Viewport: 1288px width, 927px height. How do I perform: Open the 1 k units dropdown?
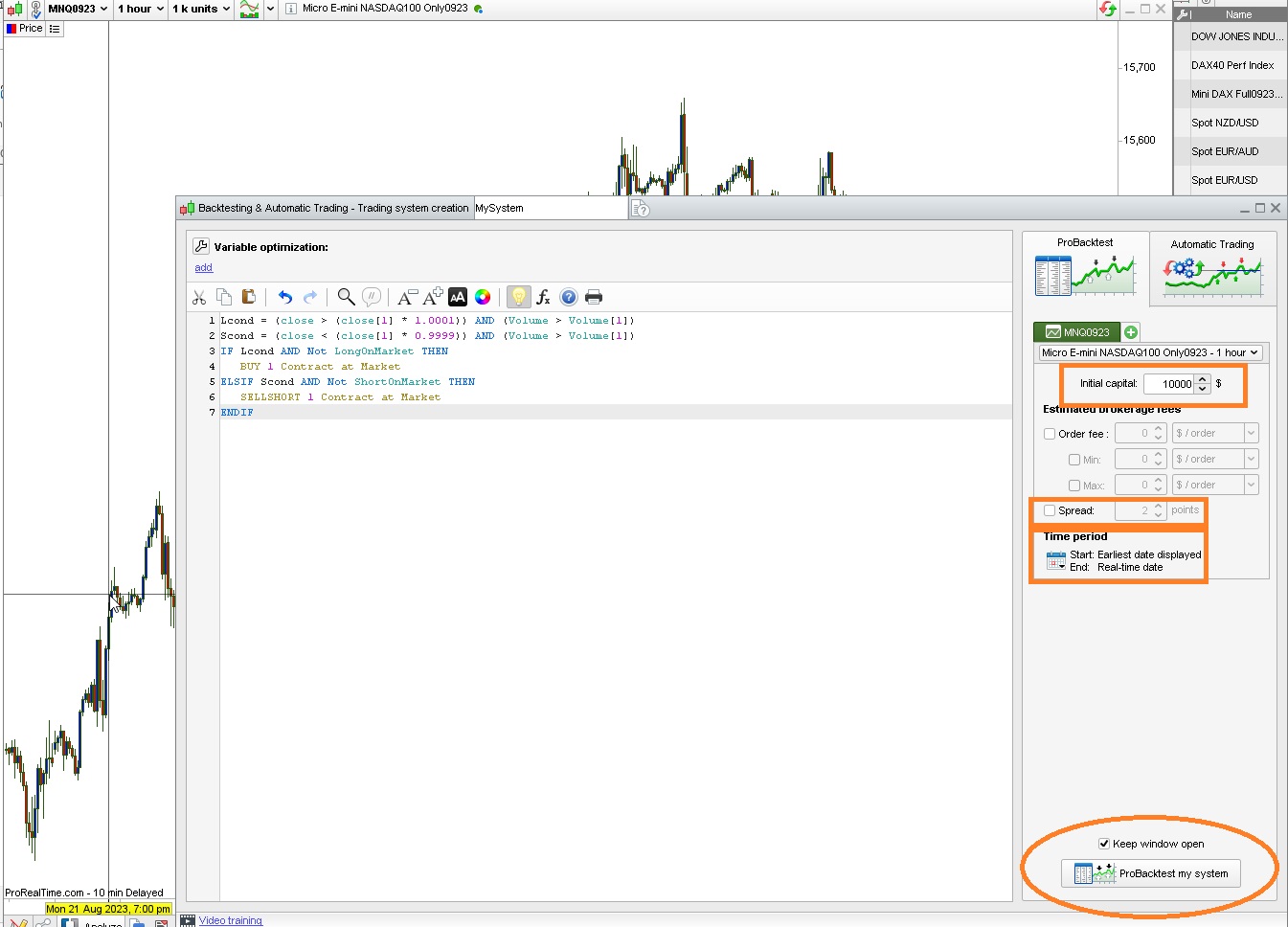[x=201, y=9]
